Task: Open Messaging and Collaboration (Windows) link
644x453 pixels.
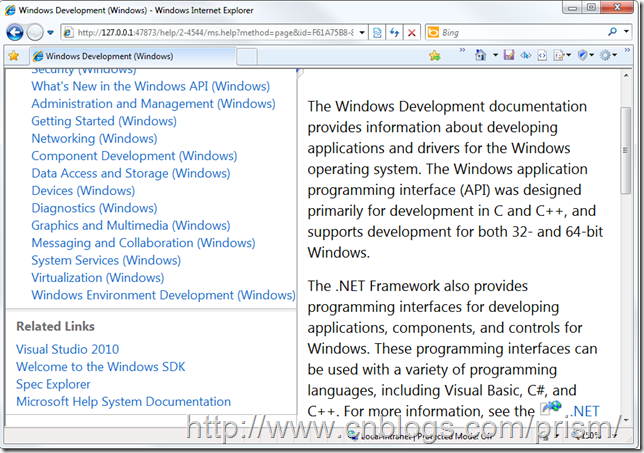Action: coord(143,243)
